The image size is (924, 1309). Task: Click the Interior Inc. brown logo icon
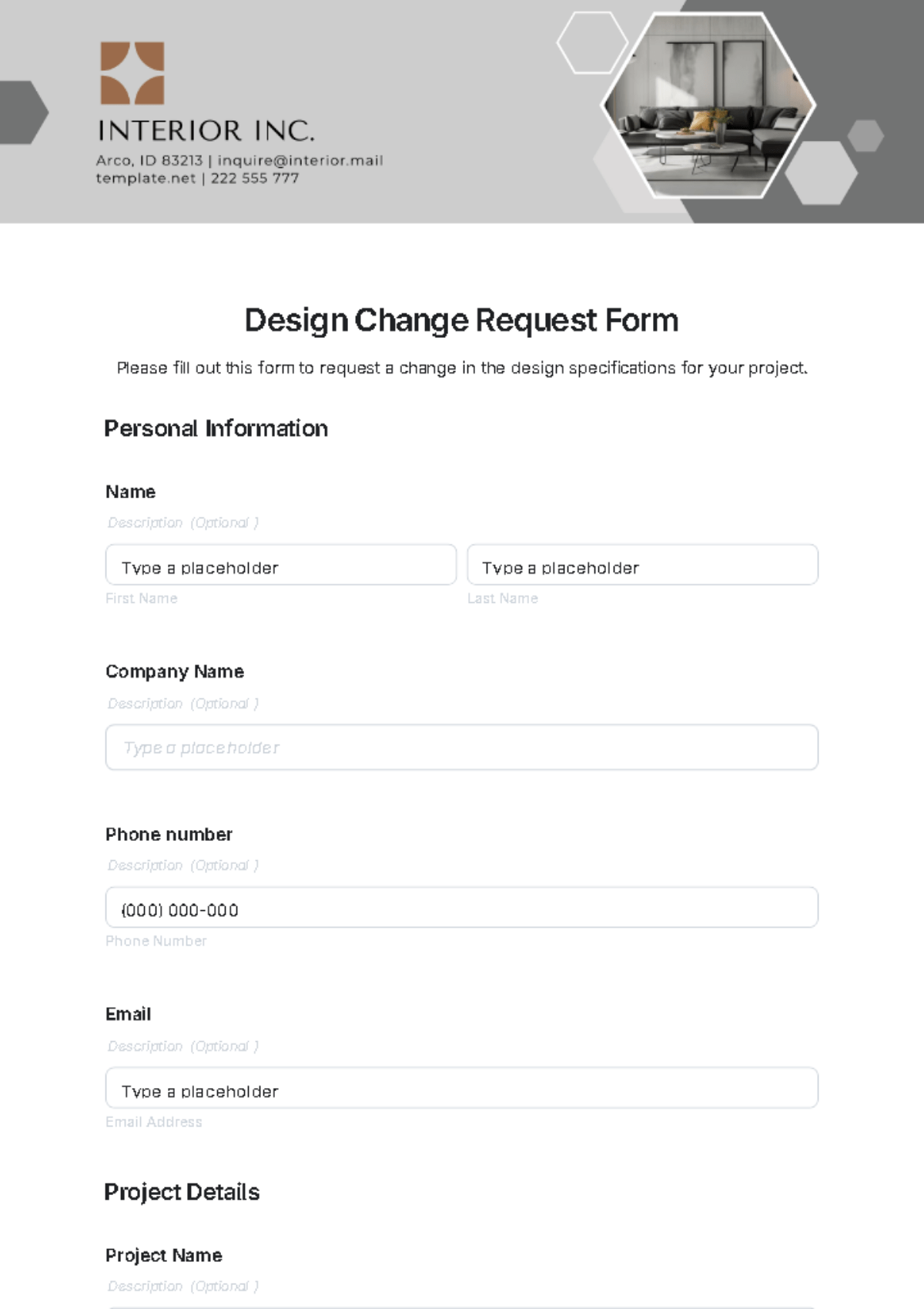click(132, 73)
